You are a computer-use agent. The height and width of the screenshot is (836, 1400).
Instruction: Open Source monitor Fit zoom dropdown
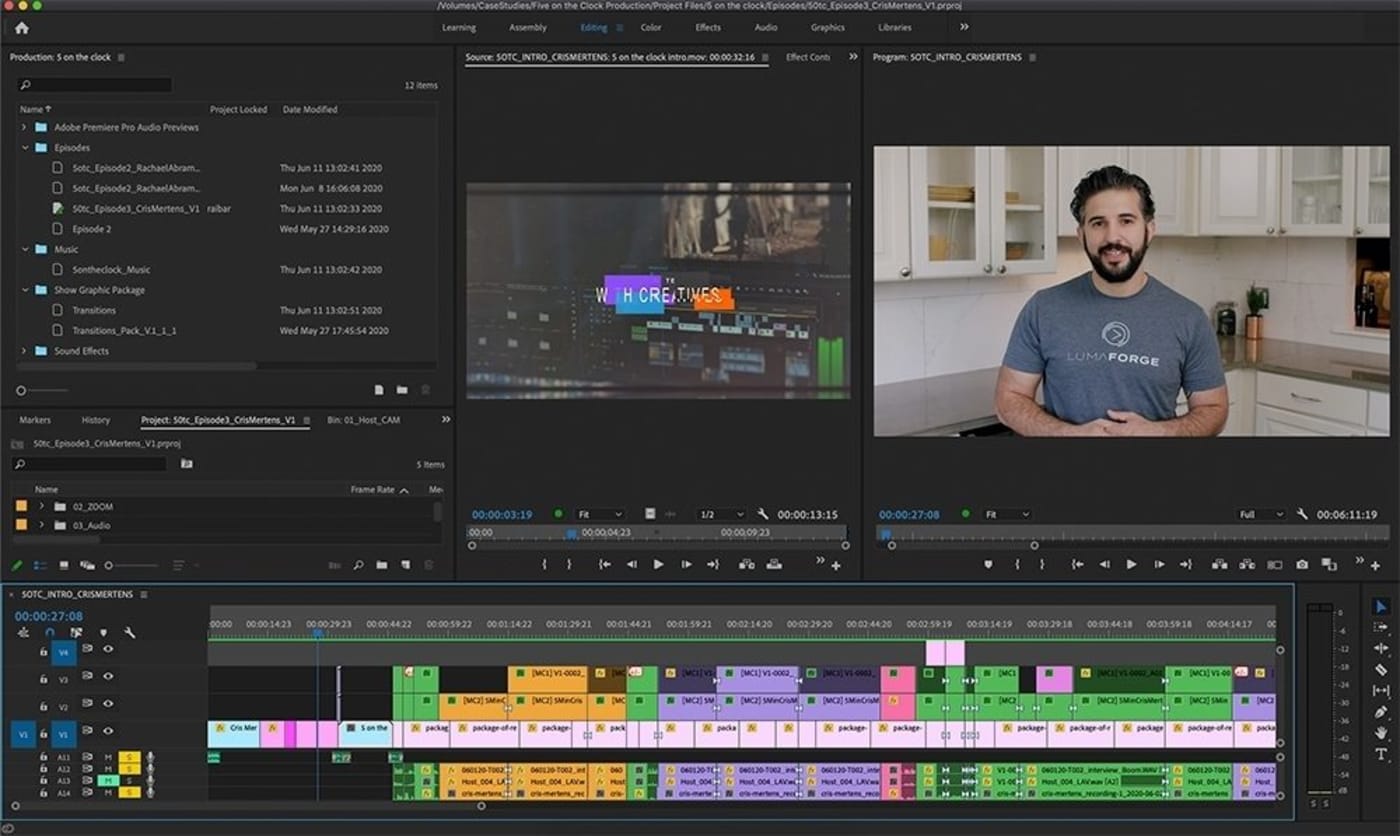(601, 514)
